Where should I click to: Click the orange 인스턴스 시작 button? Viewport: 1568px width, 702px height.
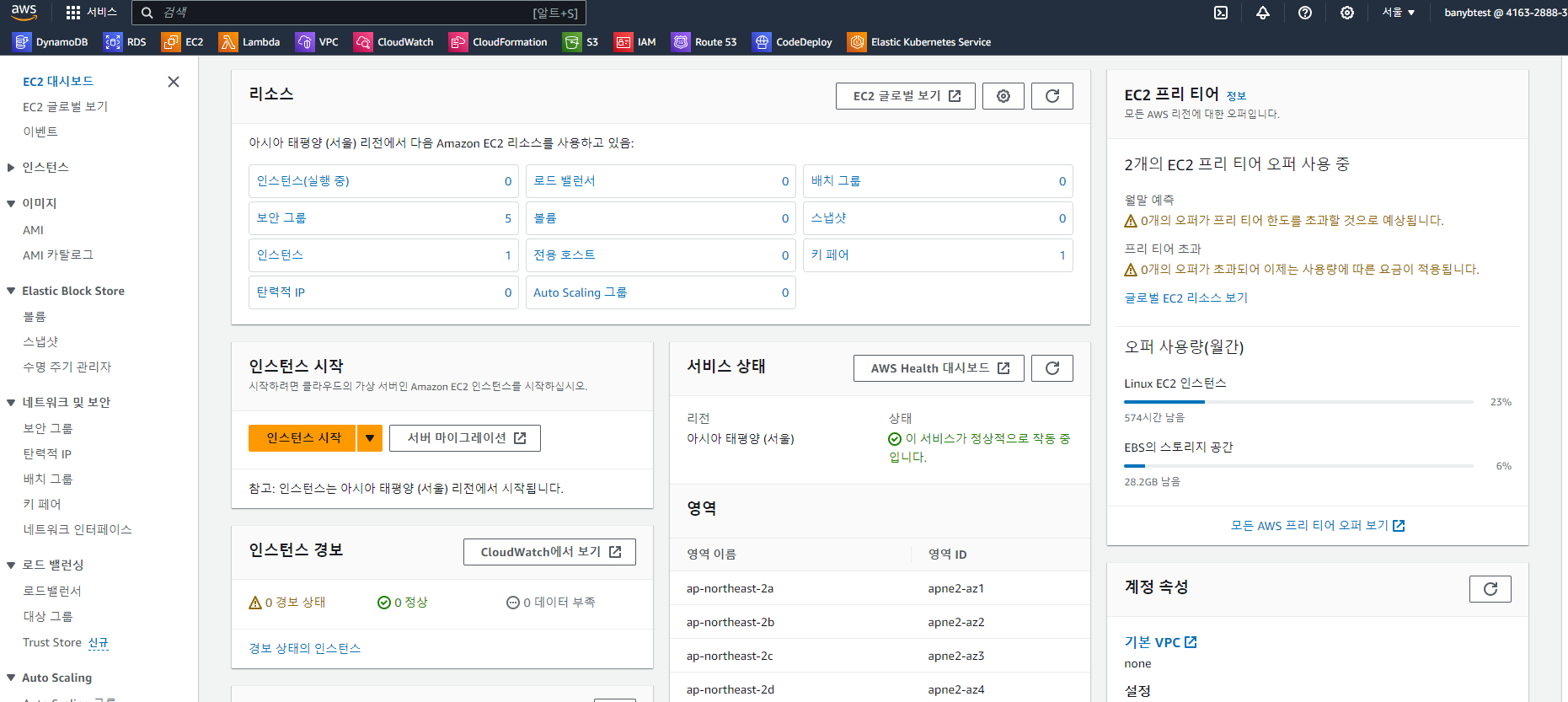tap(302, 438)
